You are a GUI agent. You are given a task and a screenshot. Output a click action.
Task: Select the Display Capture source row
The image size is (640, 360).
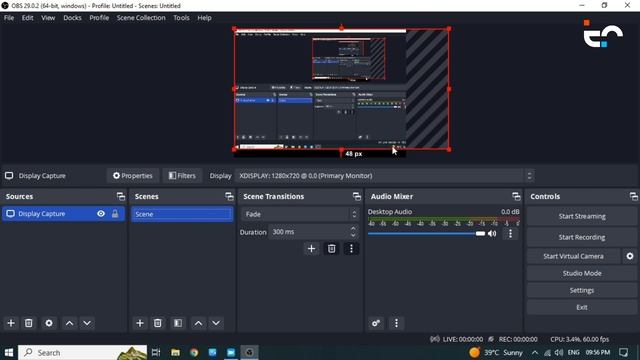pos(63,214)
